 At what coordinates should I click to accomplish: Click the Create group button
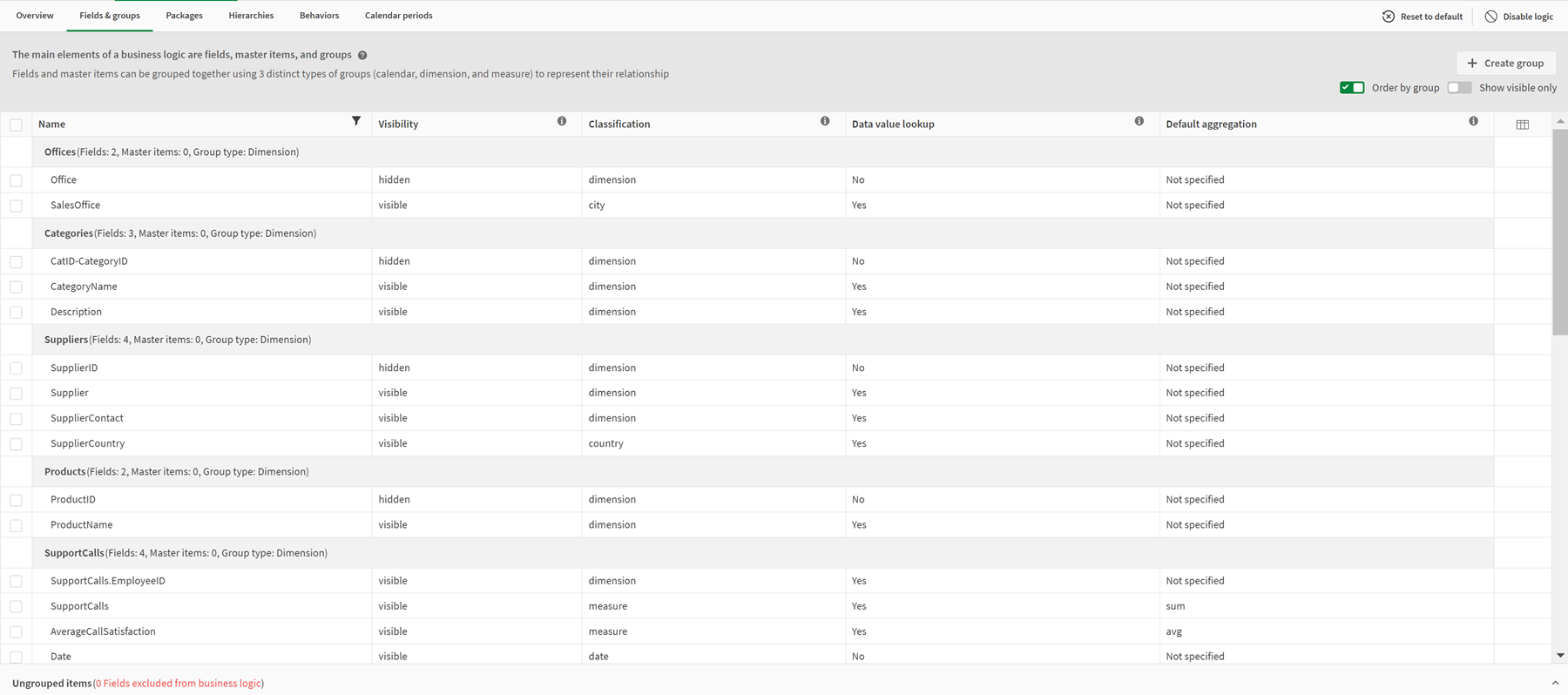tap(1506, 63)
